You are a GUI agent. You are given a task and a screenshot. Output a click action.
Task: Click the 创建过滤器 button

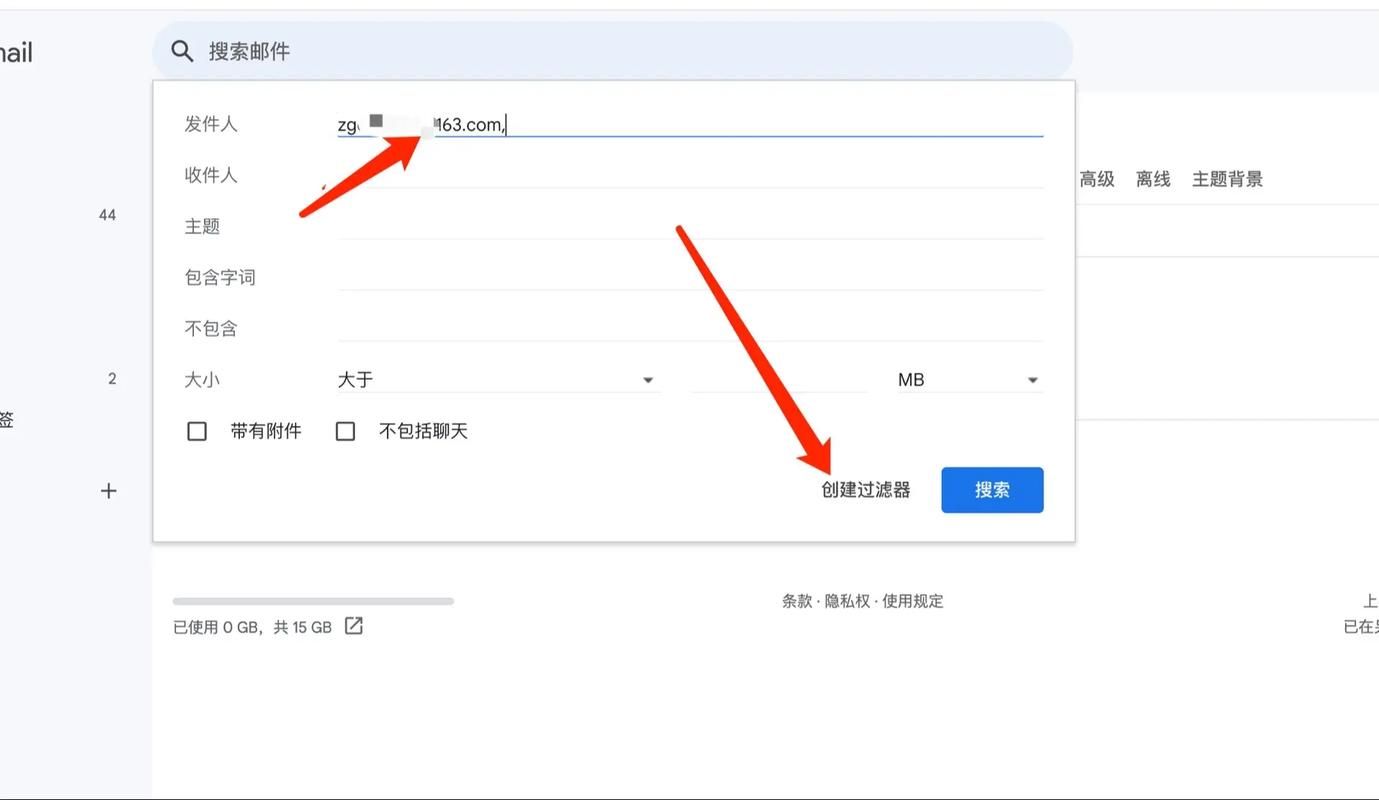coord(866,490)
